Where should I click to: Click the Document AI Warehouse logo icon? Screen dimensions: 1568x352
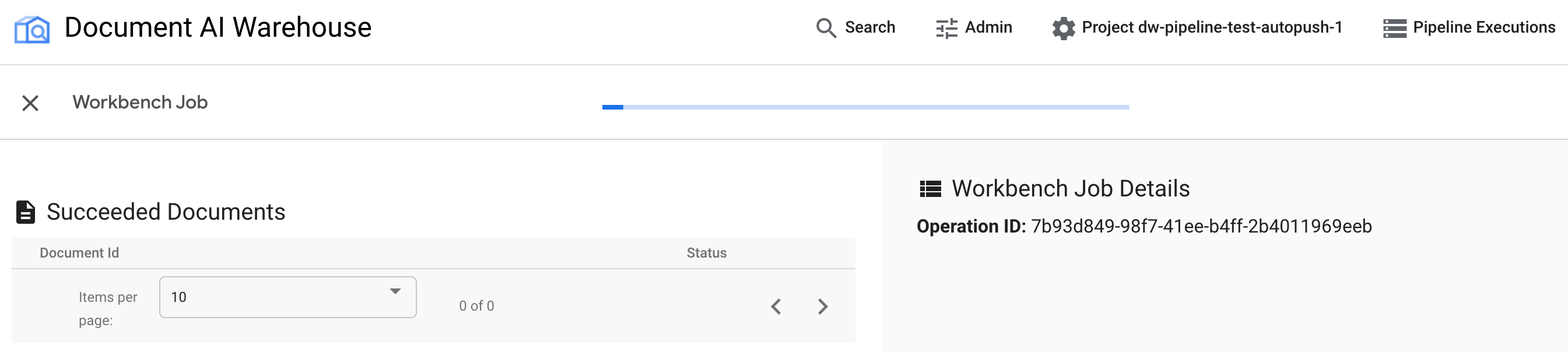[x=31, y=29]
